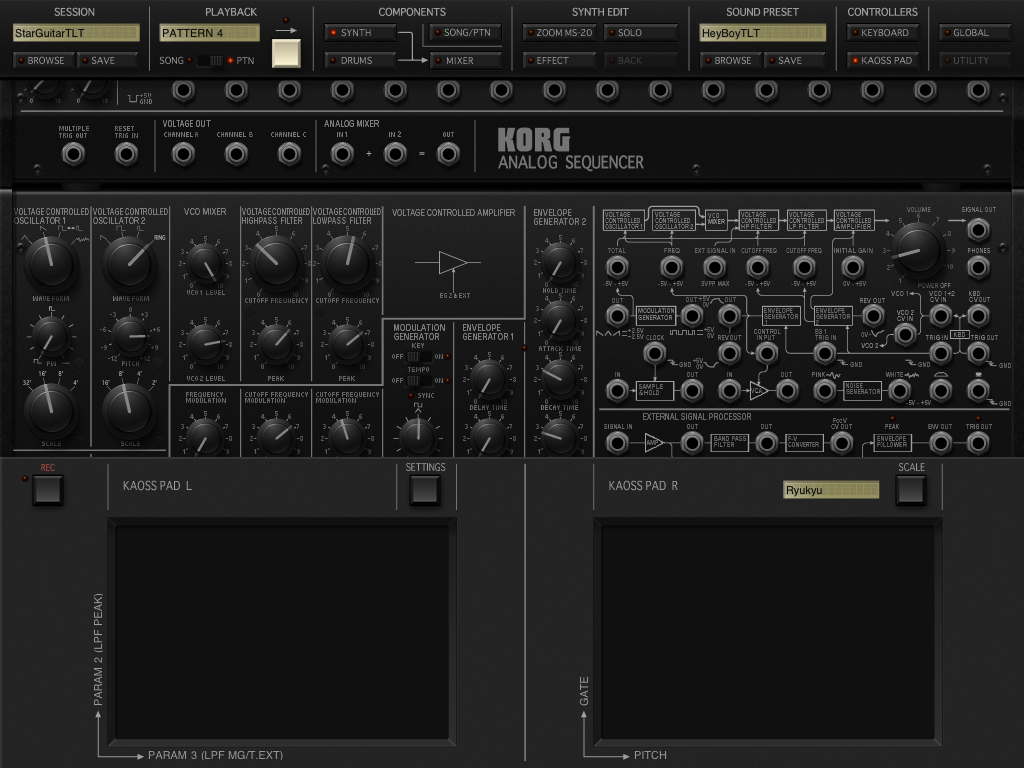The image size is (1024, 768).
Task: Click the FREQ patch jack
Action: [x=671, y=267]
